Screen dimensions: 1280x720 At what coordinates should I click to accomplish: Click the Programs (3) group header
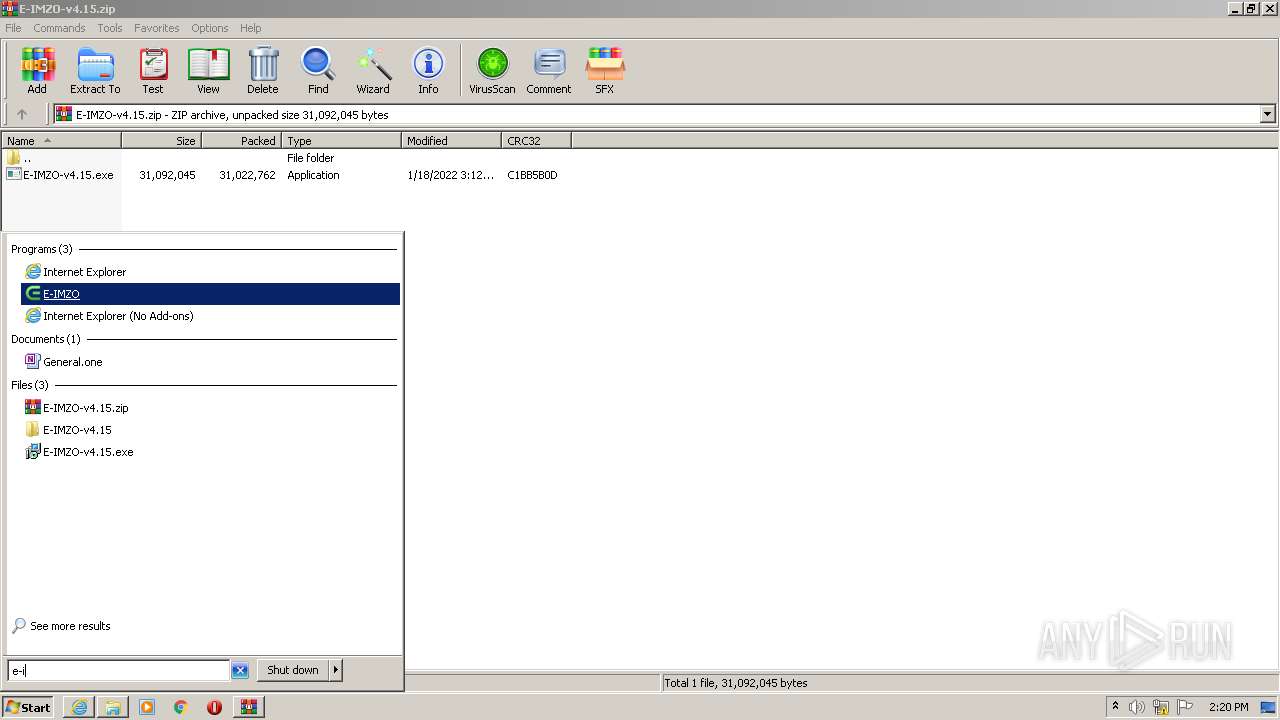(42, 249)
